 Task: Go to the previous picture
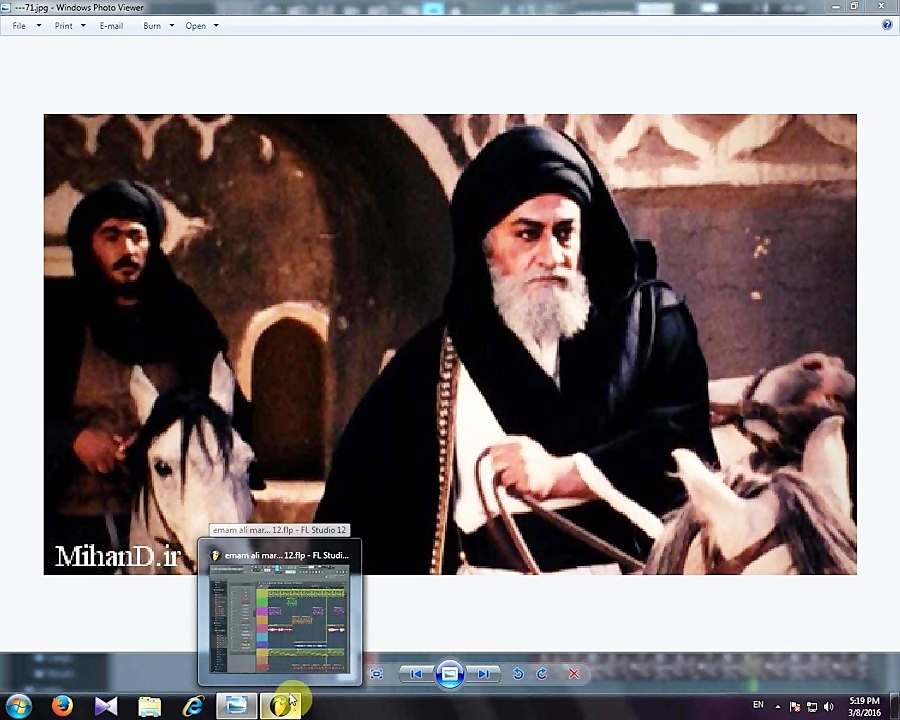416,673
